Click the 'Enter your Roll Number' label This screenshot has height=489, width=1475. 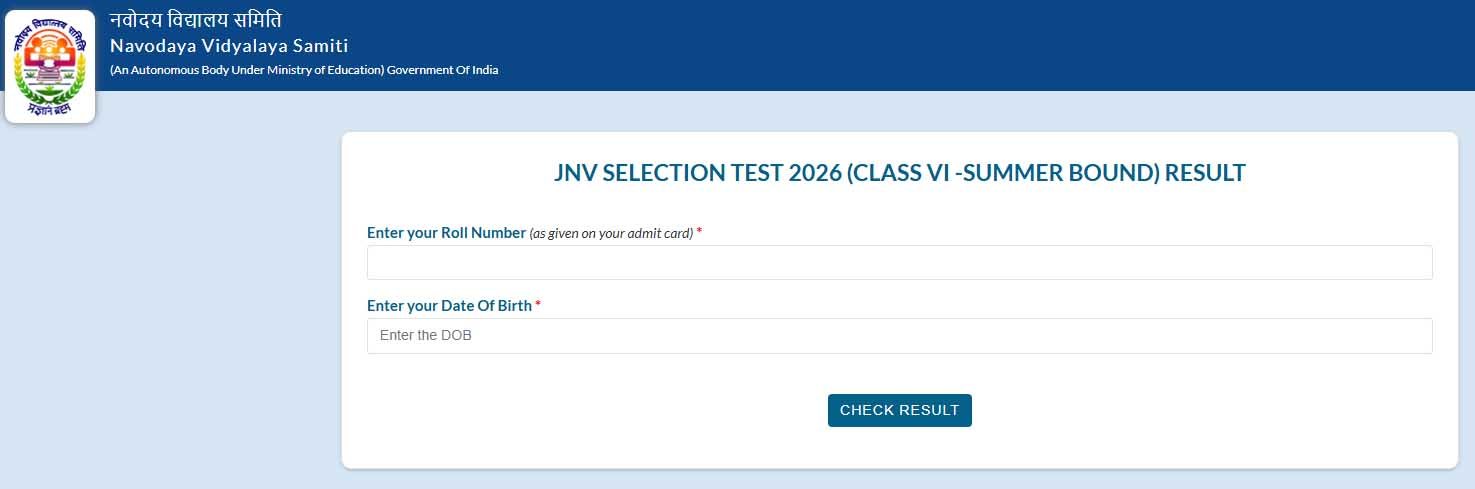(446, 233)
